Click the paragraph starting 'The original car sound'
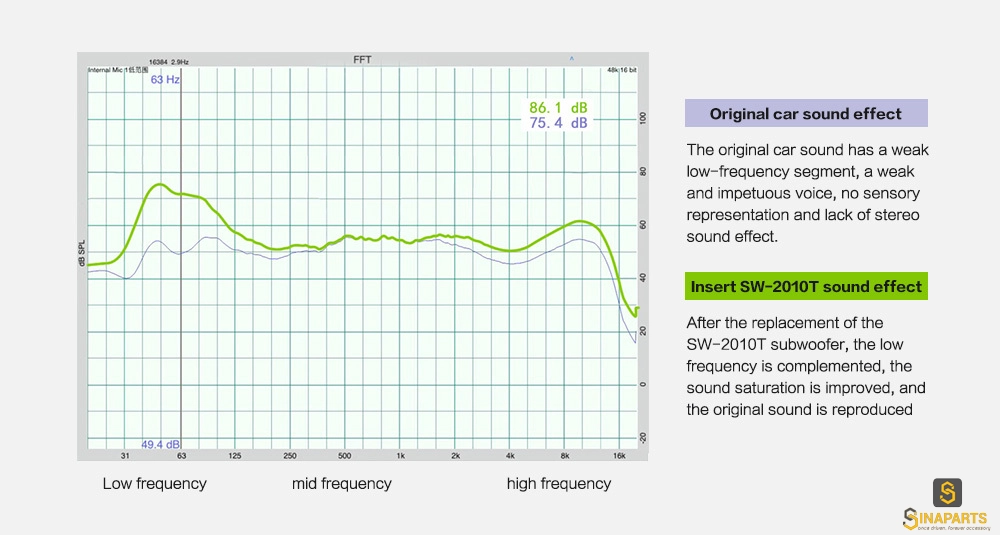This screenshot has height=535, width=1000. click(x=807, y=193)
